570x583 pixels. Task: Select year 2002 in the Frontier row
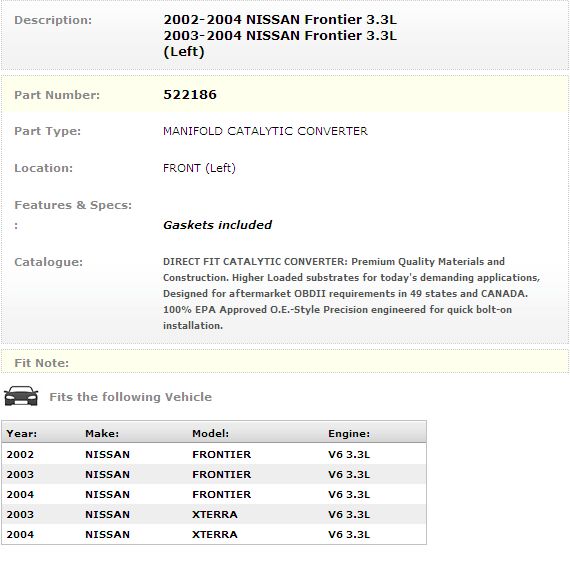point(20,454)
